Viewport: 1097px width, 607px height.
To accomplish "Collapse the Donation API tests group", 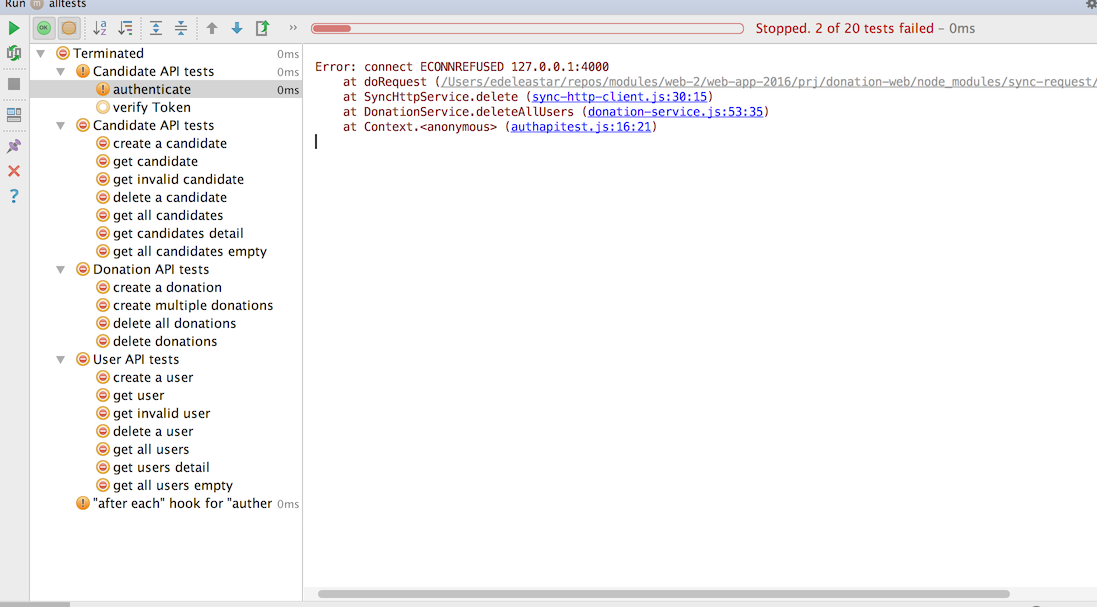I will (60, 269).
